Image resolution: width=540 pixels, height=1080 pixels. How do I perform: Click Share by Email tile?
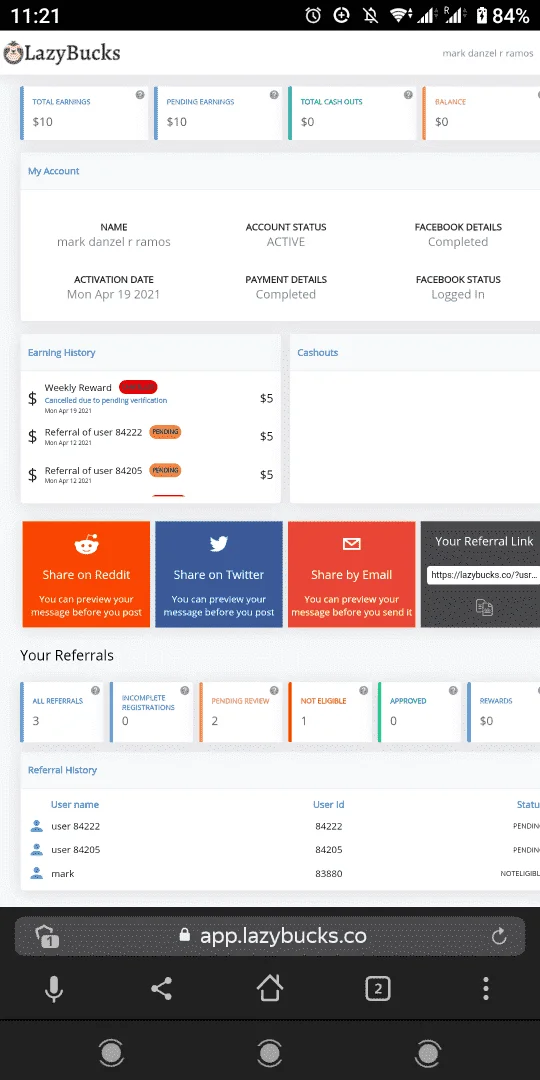click(351, 574)
